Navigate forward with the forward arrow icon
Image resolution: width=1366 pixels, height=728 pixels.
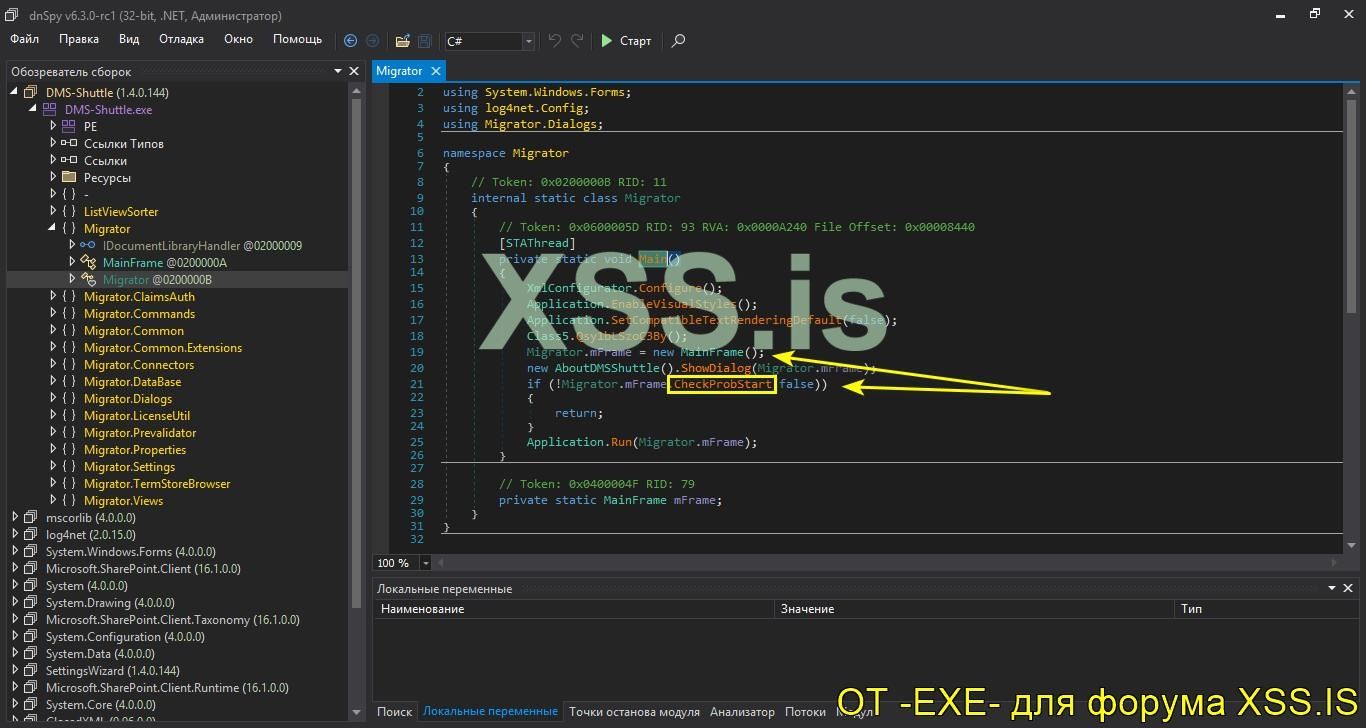tap(372, 41)
